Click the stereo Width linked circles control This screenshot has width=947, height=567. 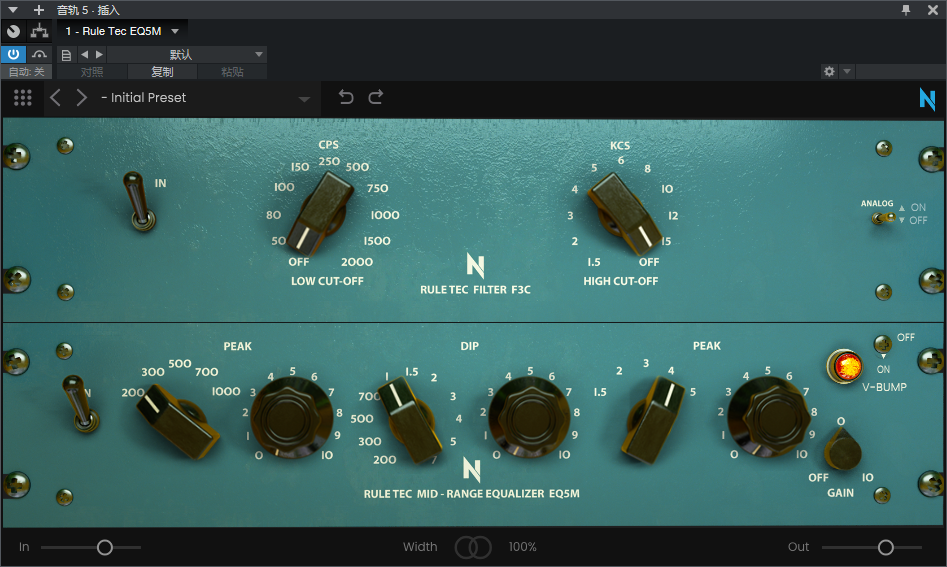473,547
